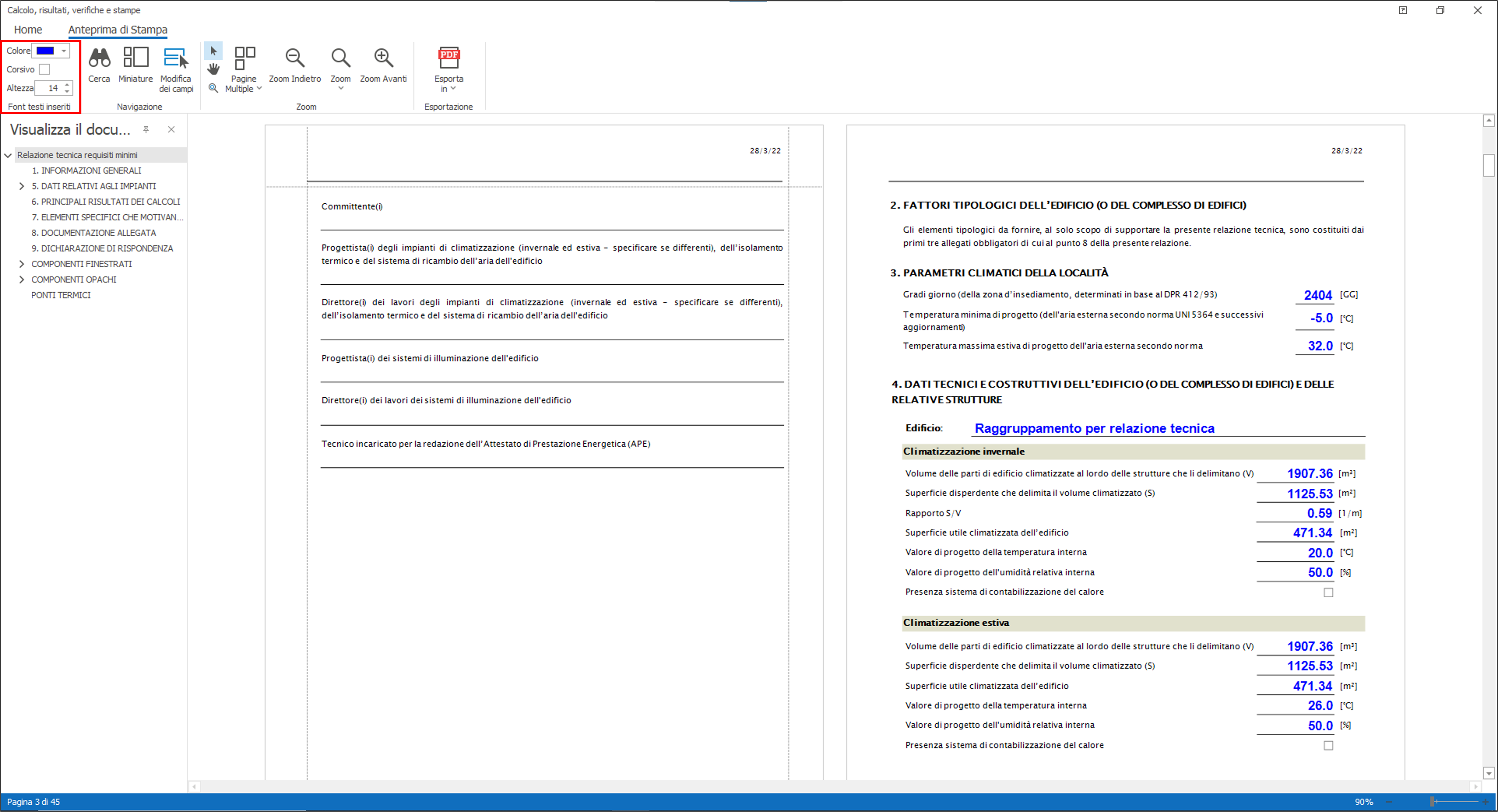The image size is (1498, 812).
Task: Open 9. DICHIARAZIONE DI RISPONDENZA section
Action: [x=103, y=249]
